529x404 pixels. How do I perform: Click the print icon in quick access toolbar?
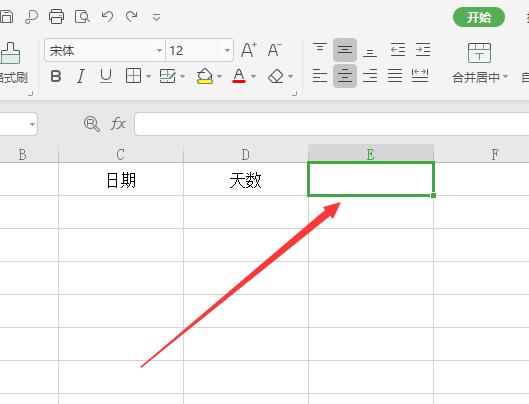(56, 16)
